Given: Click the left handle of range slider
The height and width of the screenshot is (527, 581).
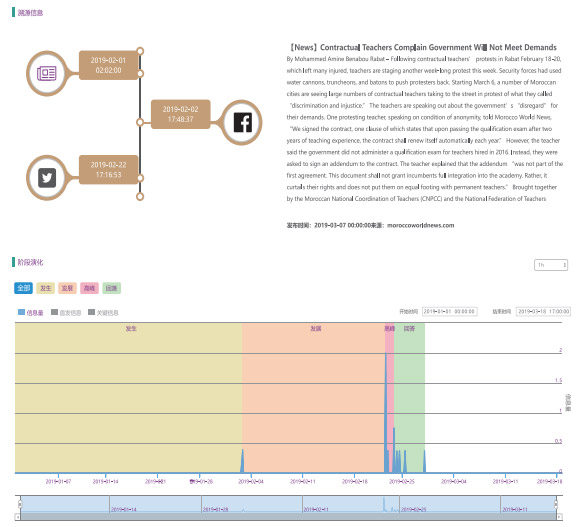Looking at the screenshot, I should pos(20,504).
